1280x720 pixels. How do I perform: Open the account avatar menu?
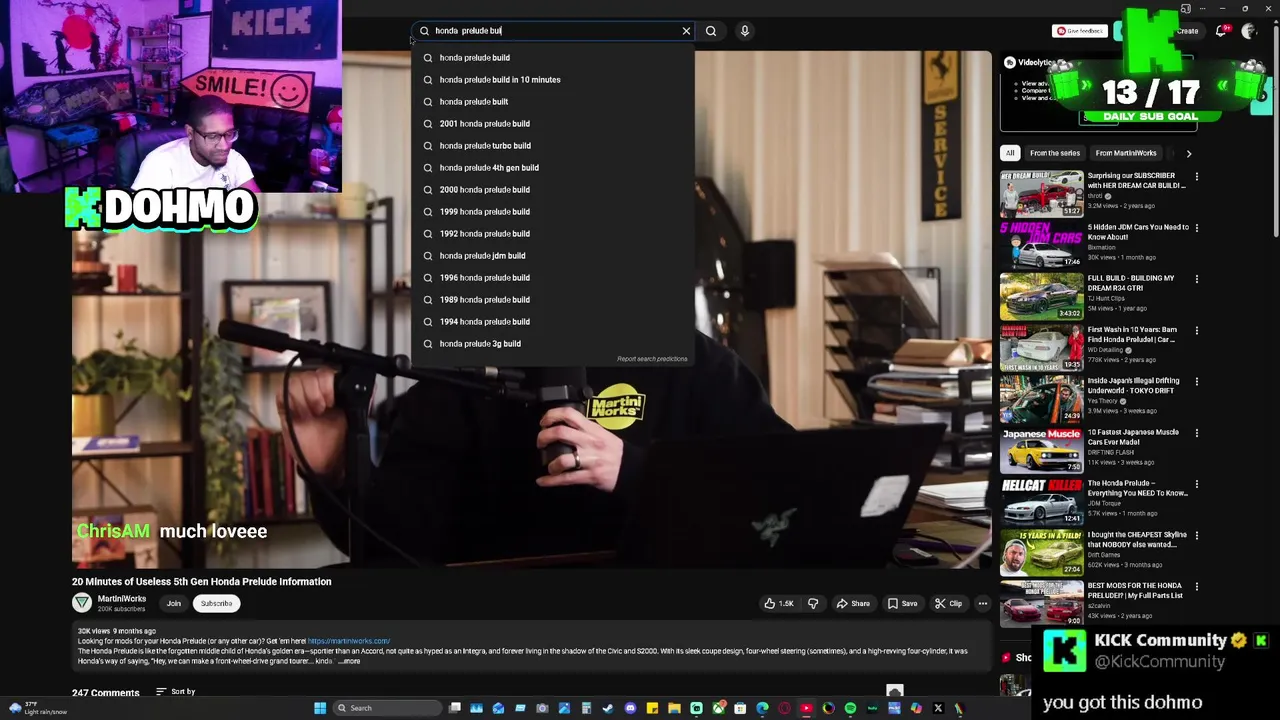[x=1248, y=31]
